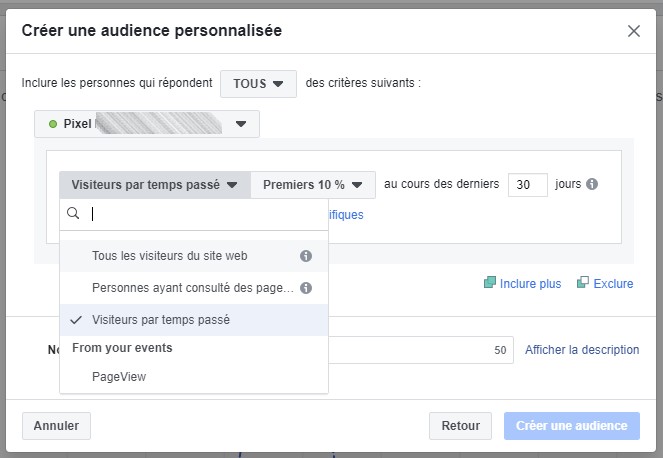Viewport: 663px width, 458px height.
Task: Click 'Afficher la description' link
Action: point(581,350)
